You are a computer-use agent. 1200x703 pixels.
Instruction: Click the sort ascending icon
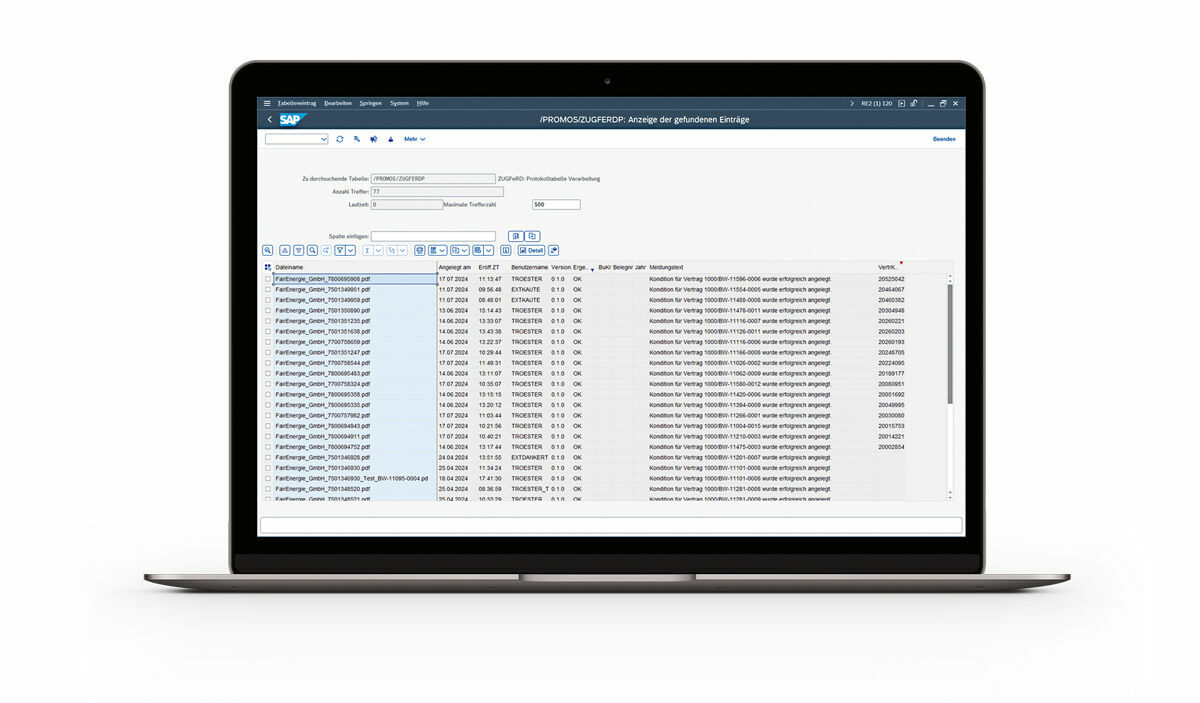[285, 250]
